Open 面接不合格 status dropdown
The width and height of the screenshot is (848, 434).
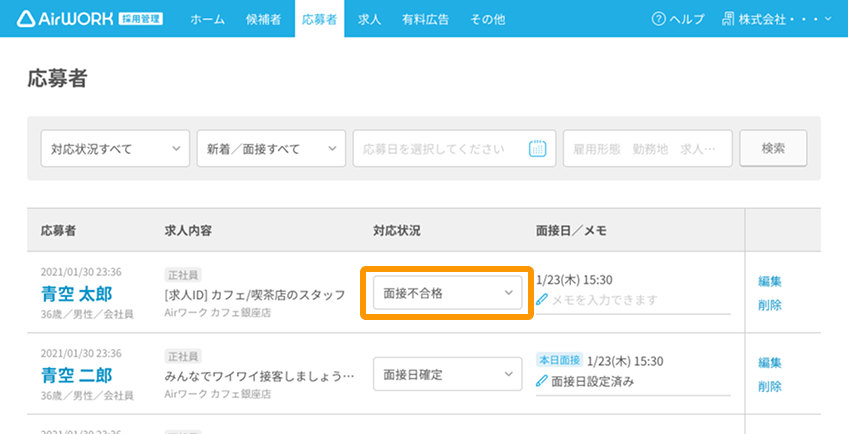point(448,293)
